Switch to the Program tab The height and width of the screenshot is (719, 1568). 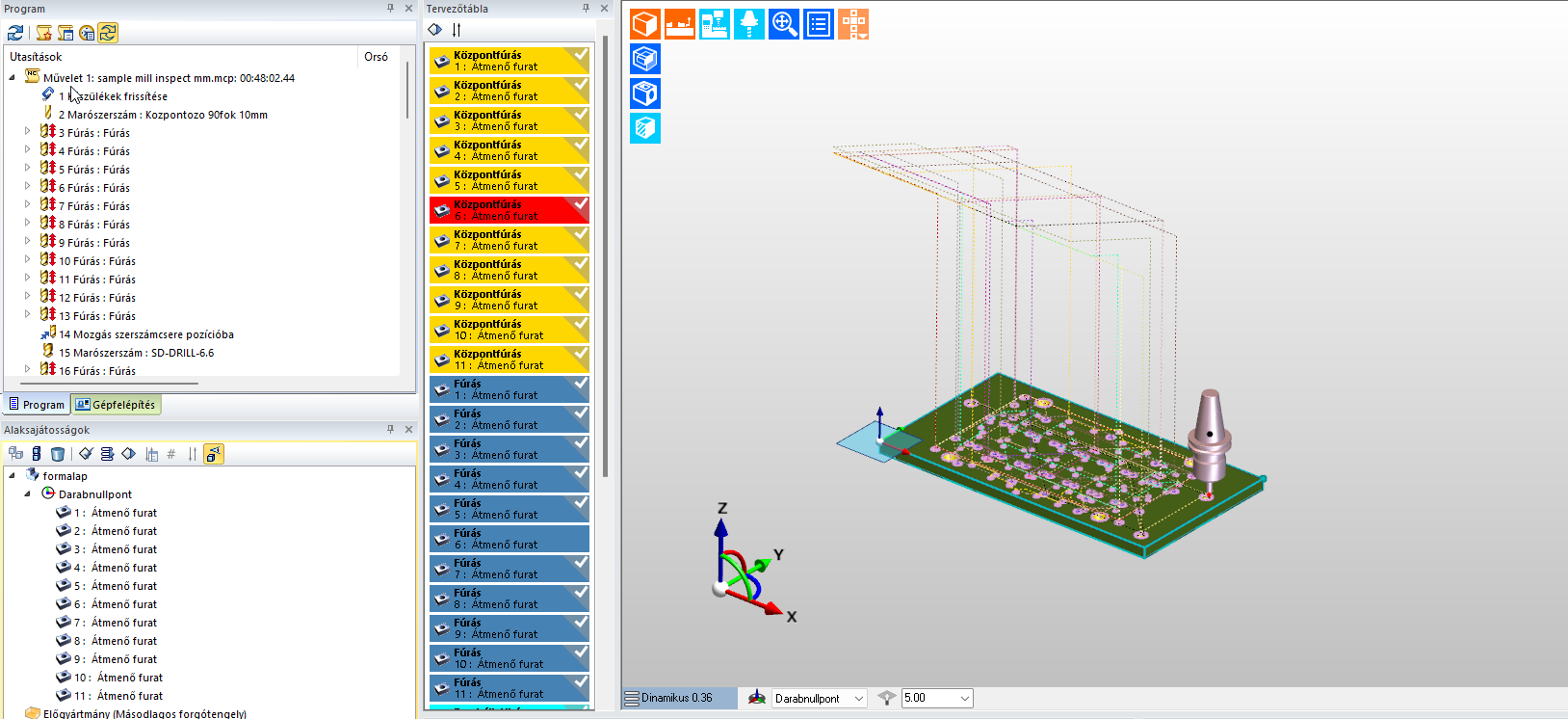(x=37, y=405)
